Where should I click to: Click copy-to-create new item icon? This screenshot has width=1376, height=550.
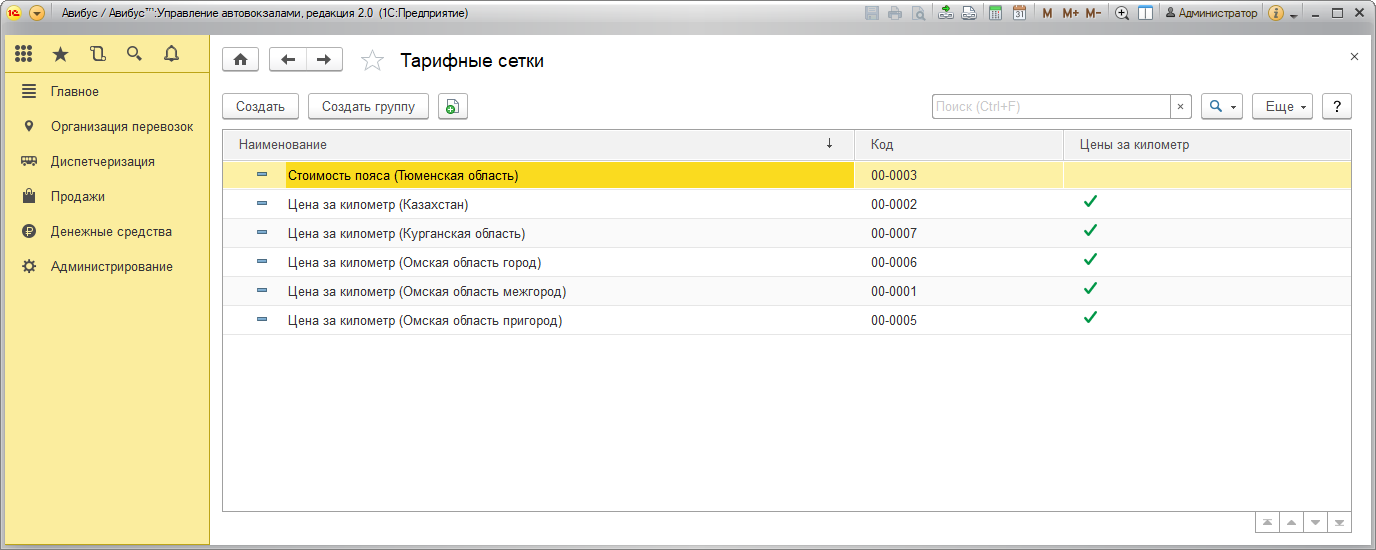click(453, 107)
